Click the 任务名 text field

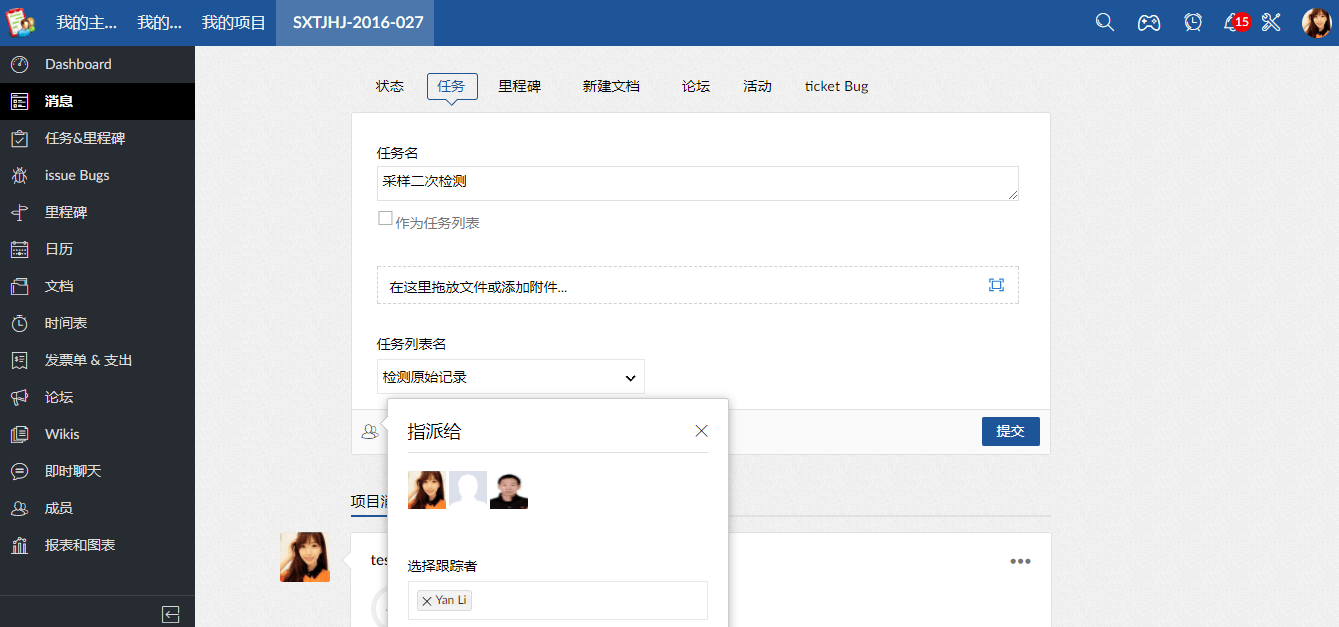[x=697, y=183]
